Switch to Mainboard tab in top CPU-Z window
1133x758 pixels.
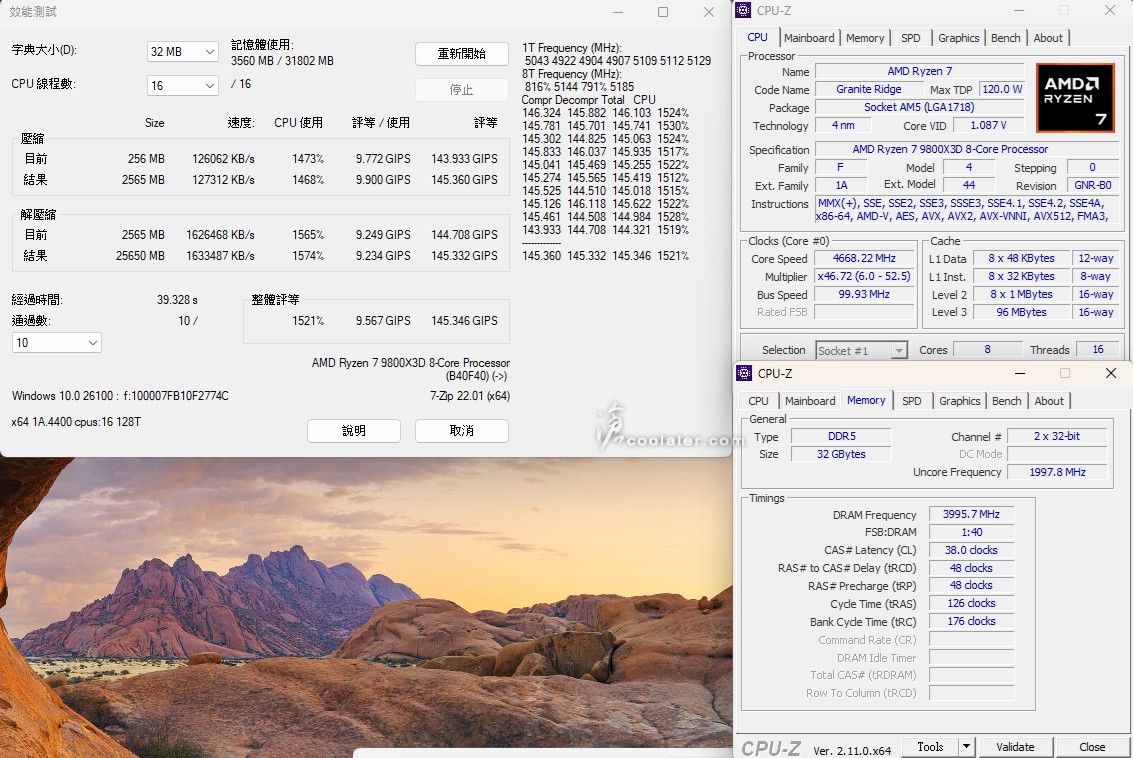click(809, 38)
